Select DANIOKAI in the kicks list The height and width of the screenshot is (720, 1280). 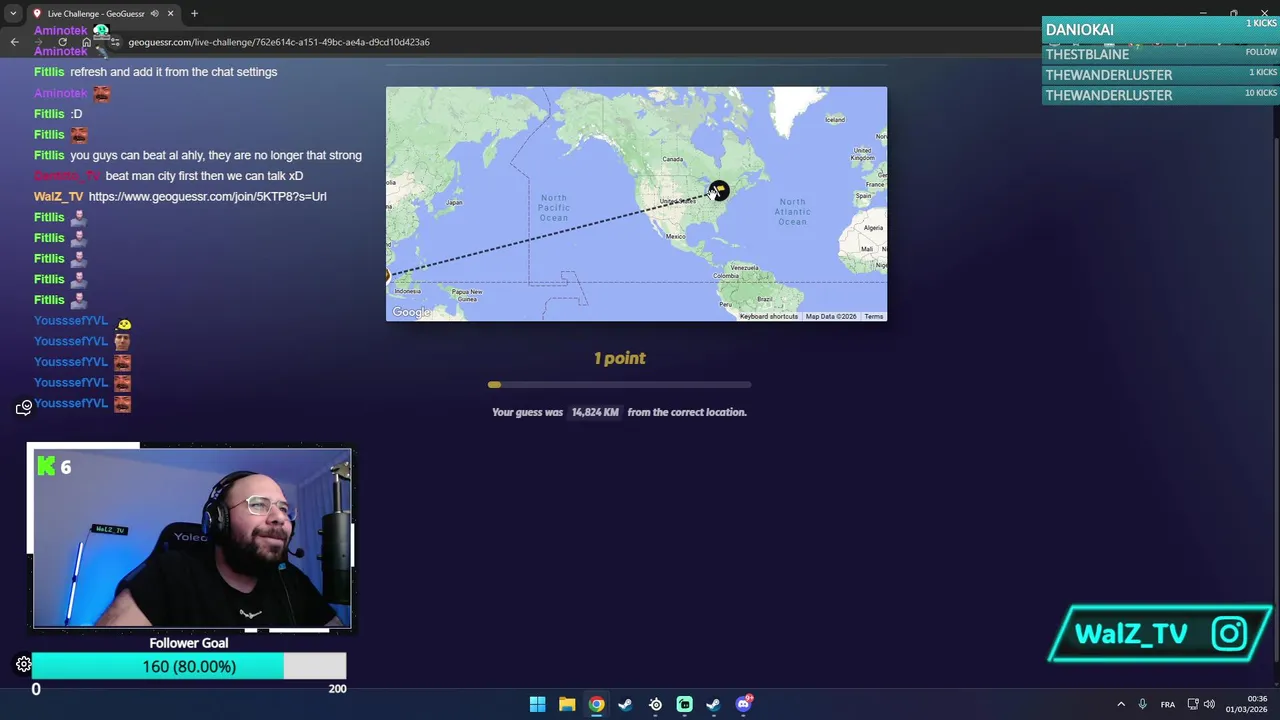[1160, 30]
